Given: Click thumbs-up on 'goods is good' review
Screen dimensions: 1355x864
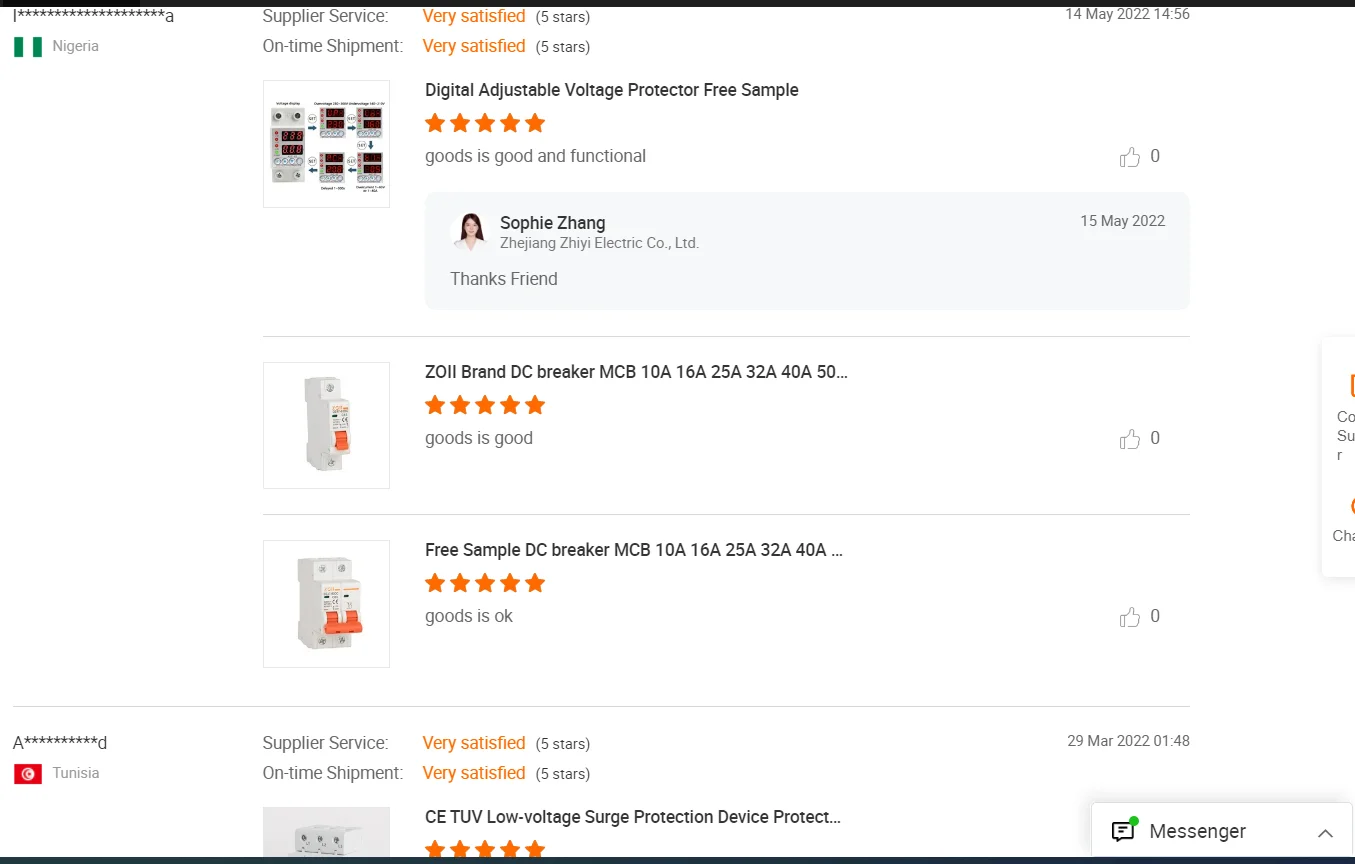Looking at the screenshot, I should (1130, 439).
